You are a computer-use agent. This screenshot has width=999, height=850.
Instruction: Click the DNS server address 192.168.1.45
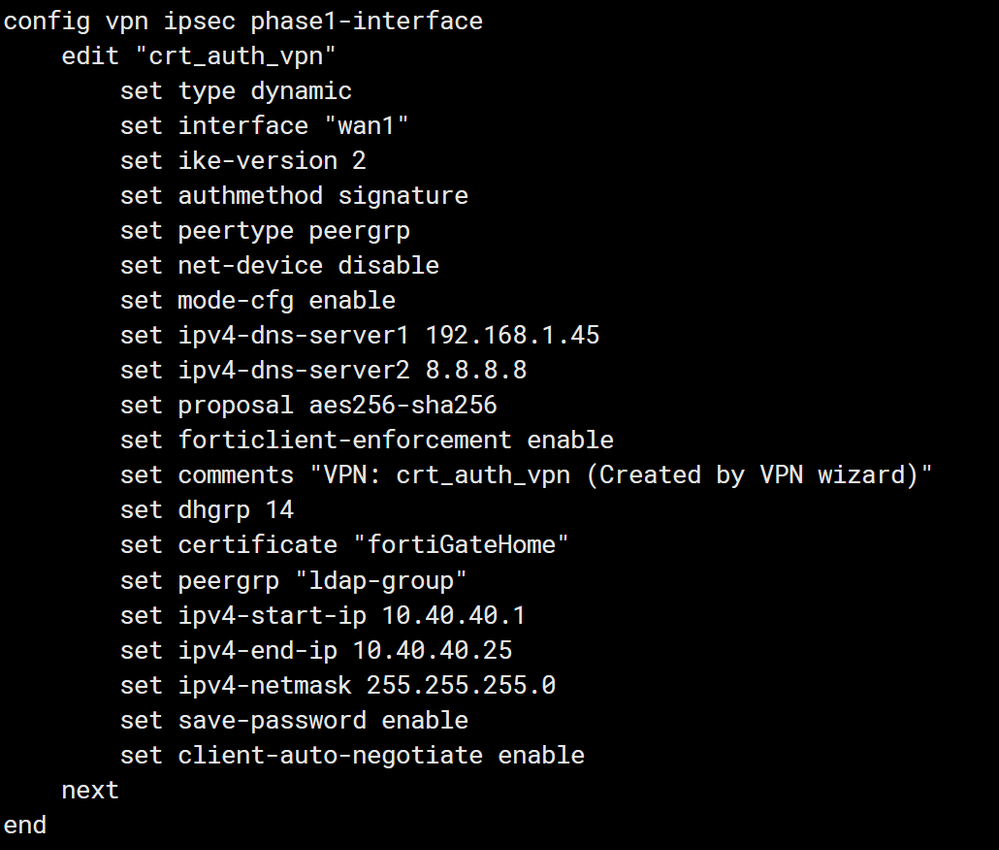[512, 336]
